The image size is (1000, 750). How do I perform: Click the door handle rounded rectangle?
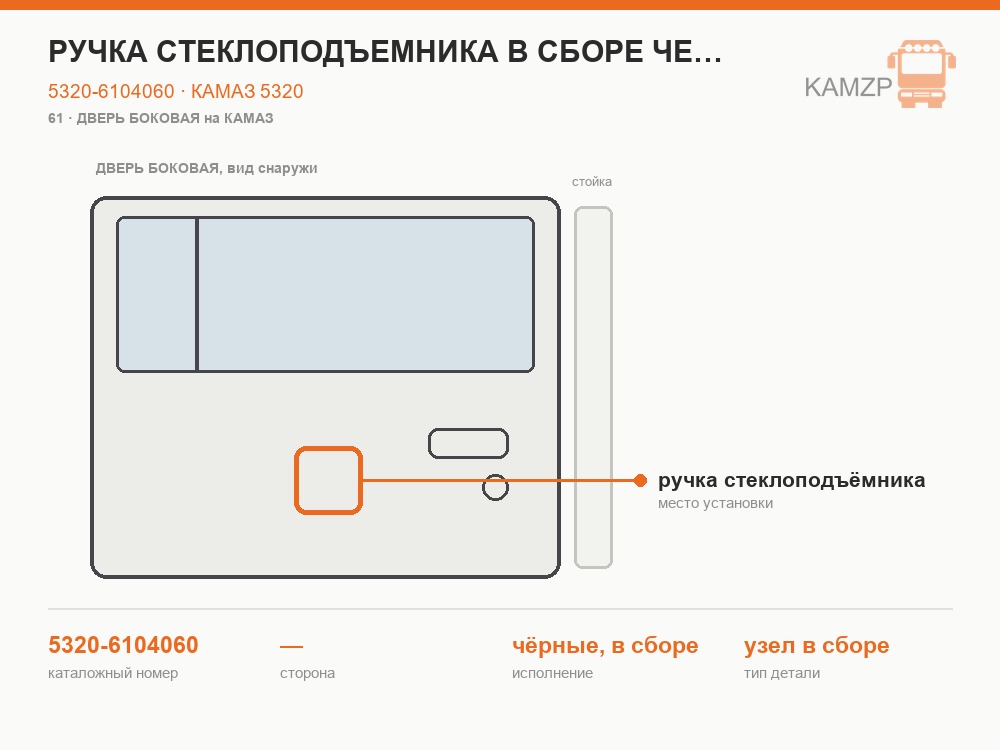[x=468, y=443]
